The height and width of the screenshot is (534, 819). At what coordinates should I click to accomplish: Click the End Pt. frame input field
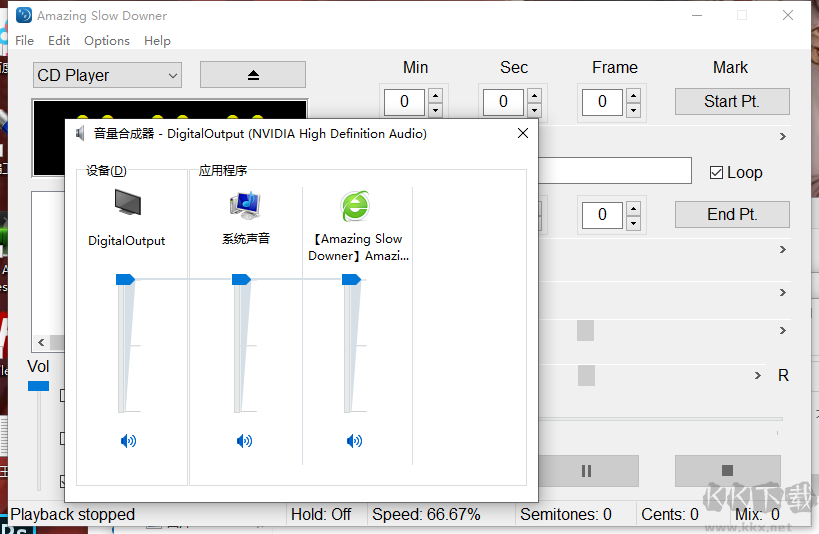point(602,215)
